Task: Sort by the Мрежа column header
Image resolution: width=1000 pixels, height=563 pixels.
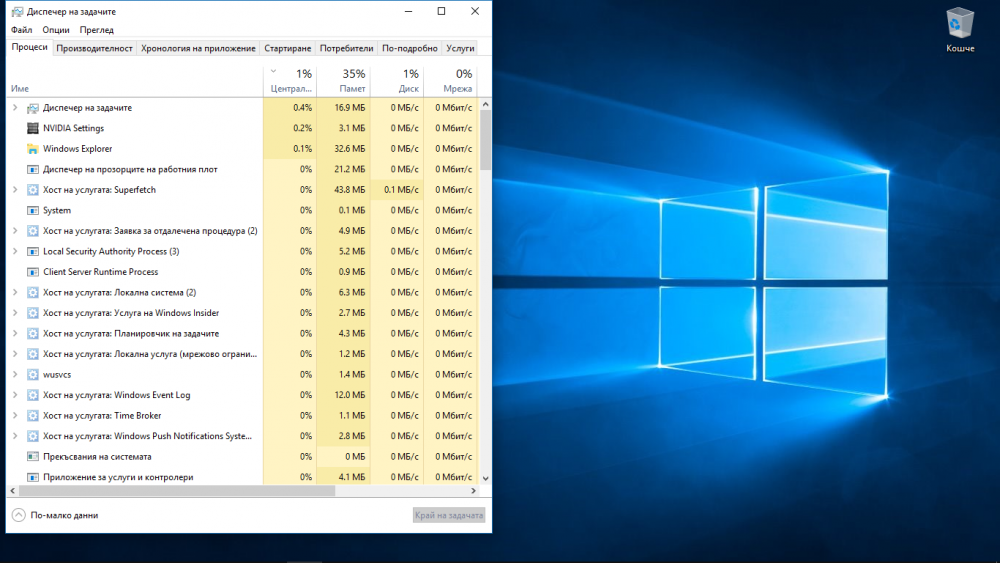Action: point(450,80)
